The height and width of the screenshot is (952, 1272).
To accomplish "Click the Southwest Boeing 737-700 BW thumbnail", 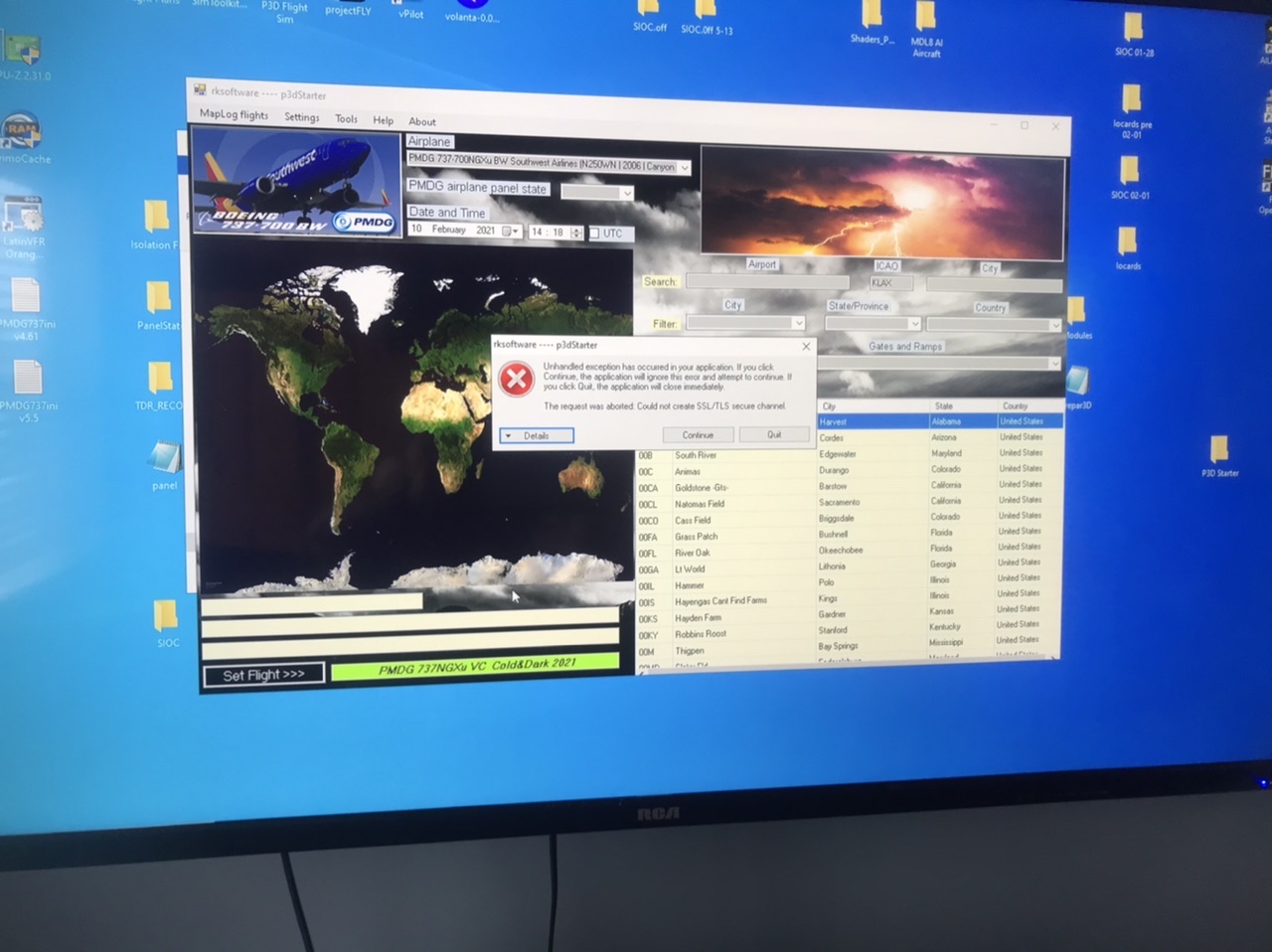I will click(296, 184).
